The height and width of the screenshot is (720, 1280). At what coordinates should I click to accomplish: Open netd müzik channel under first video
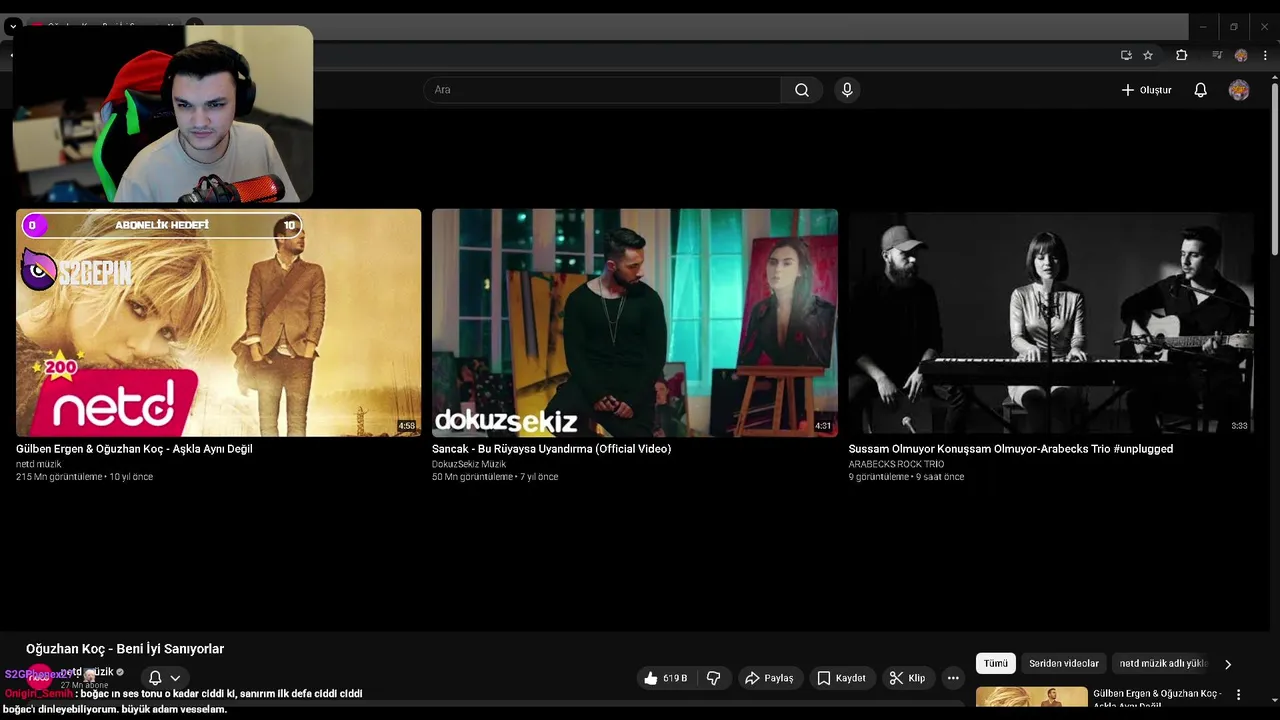38,464
